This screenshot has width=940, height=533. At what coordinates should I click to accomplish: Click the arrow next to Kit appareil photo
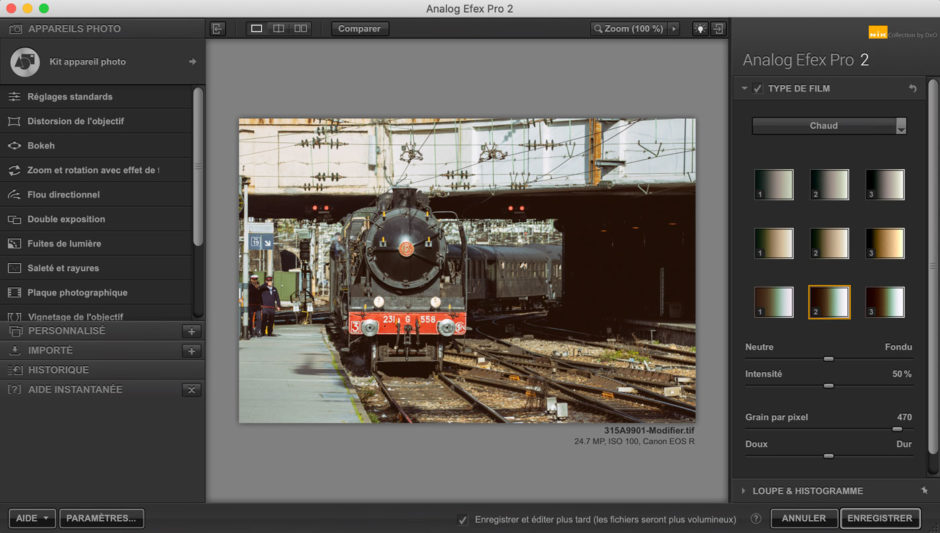(x=192, y=62)
